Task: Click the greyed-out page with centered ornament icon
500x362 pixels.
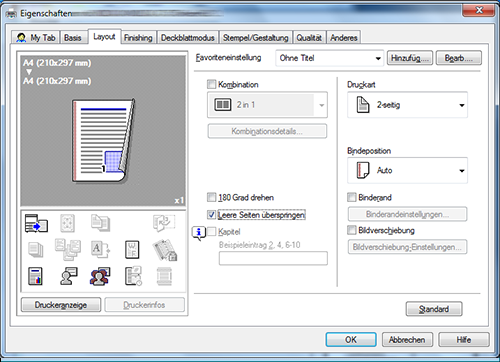Action: pyautogui.click(x=67, y=223)
